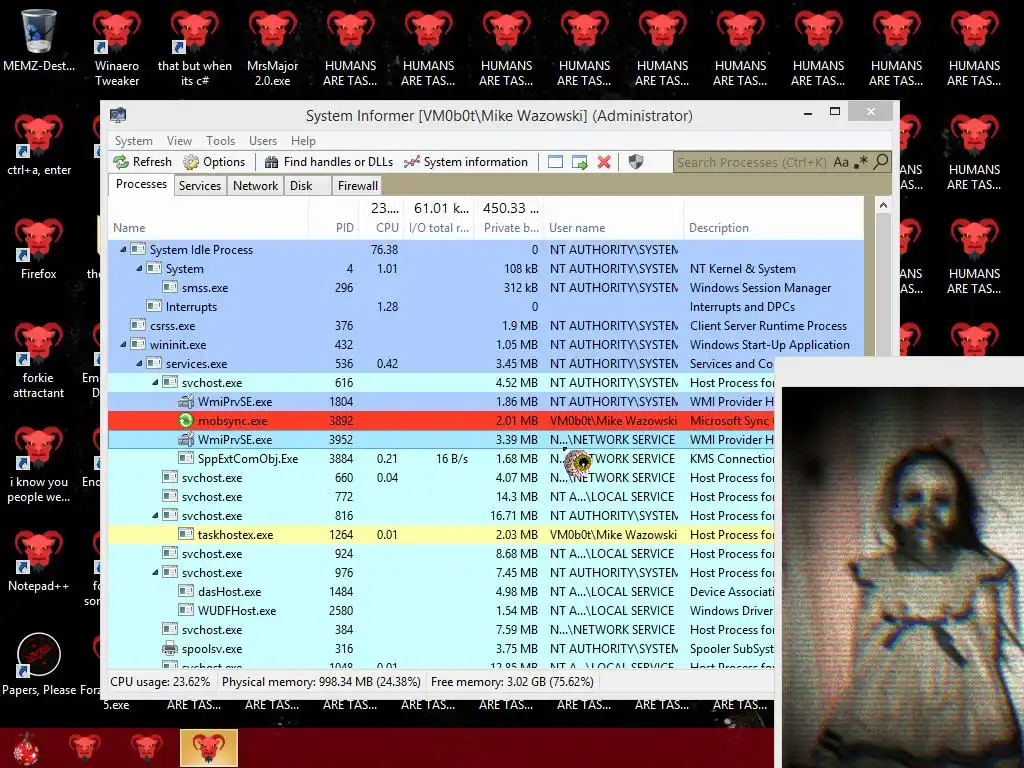
Task: Click the Refresh toolbar button
Action: click(142, 162)
